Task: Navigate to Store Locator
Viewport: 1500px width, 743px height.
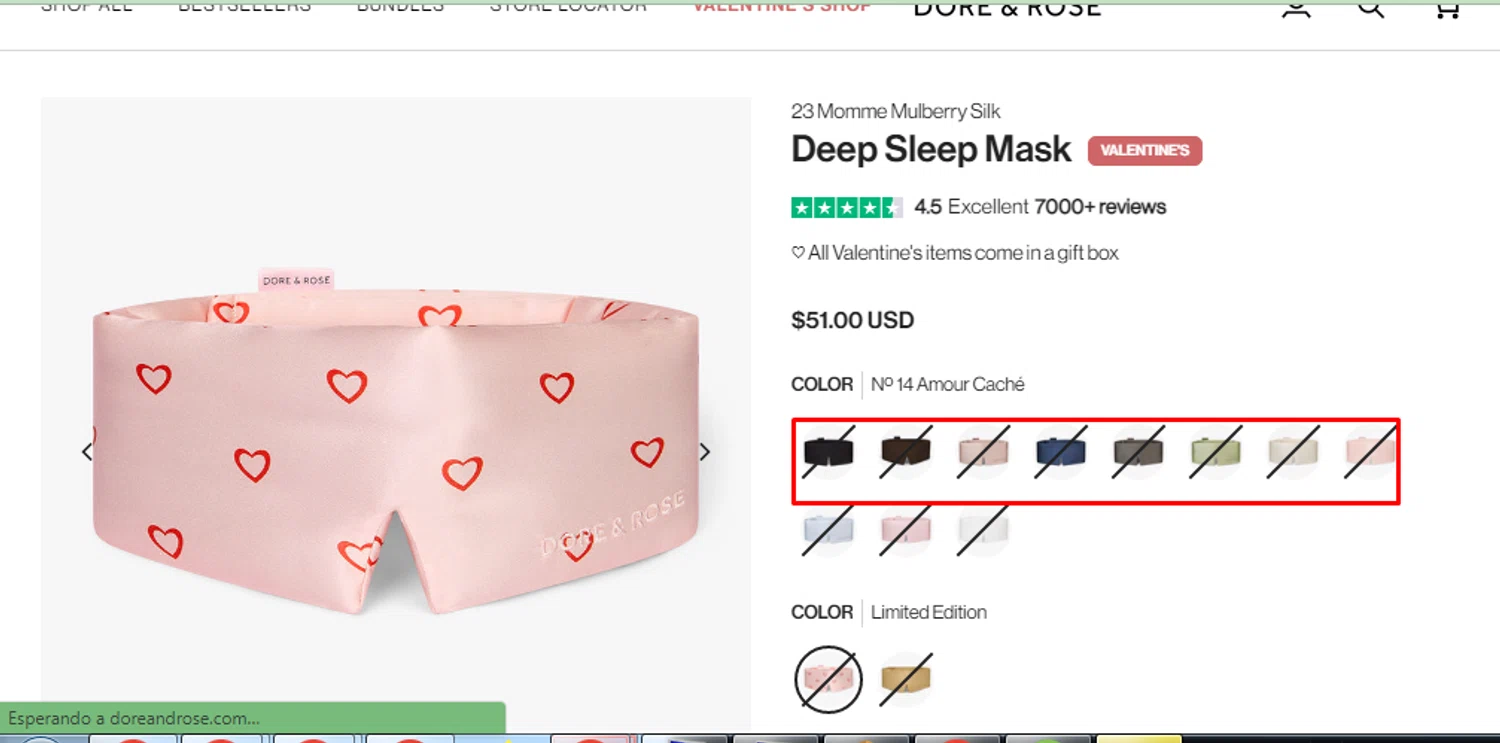Action: click(x=568, y=6)
